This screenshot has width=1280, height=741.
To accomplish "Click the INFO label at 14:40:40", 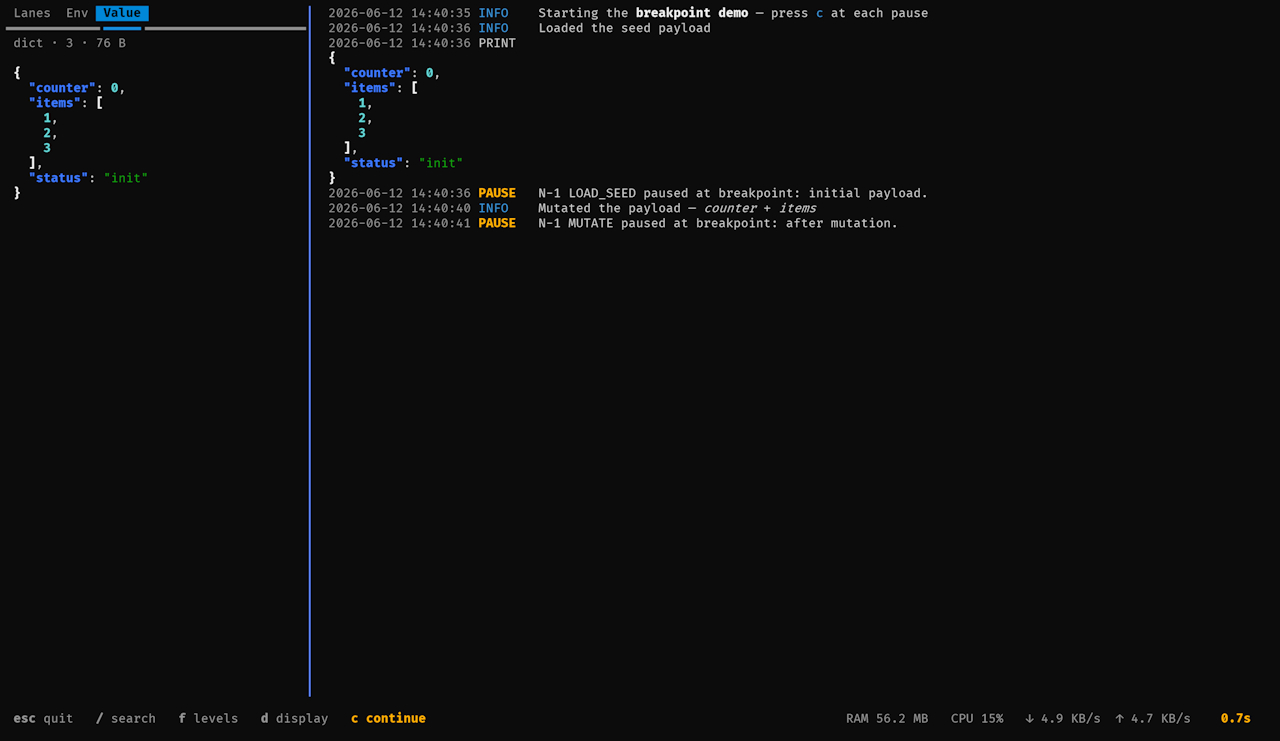I will [493, 208].
